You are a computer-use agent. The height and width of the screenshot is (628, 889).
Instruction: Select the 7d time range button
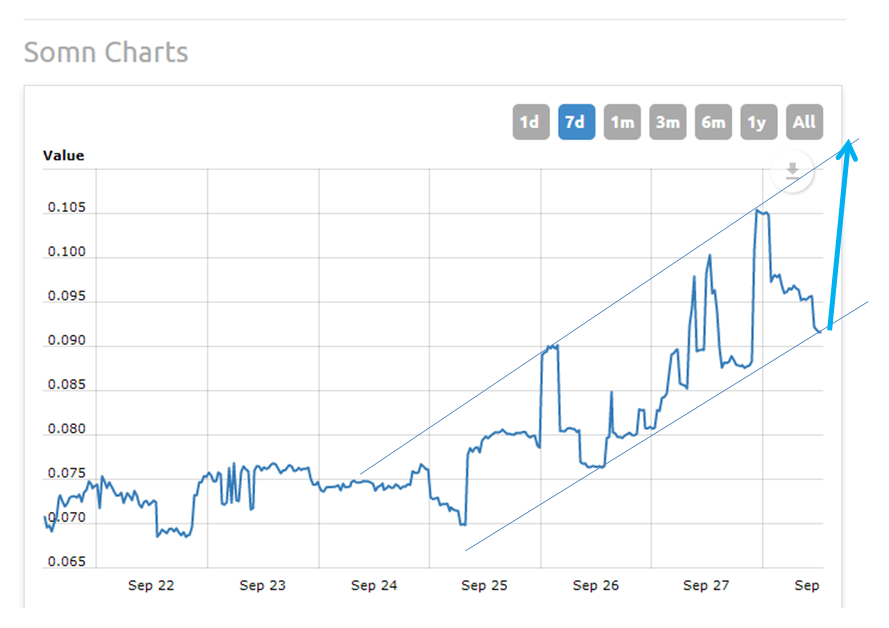coord(576,122)
